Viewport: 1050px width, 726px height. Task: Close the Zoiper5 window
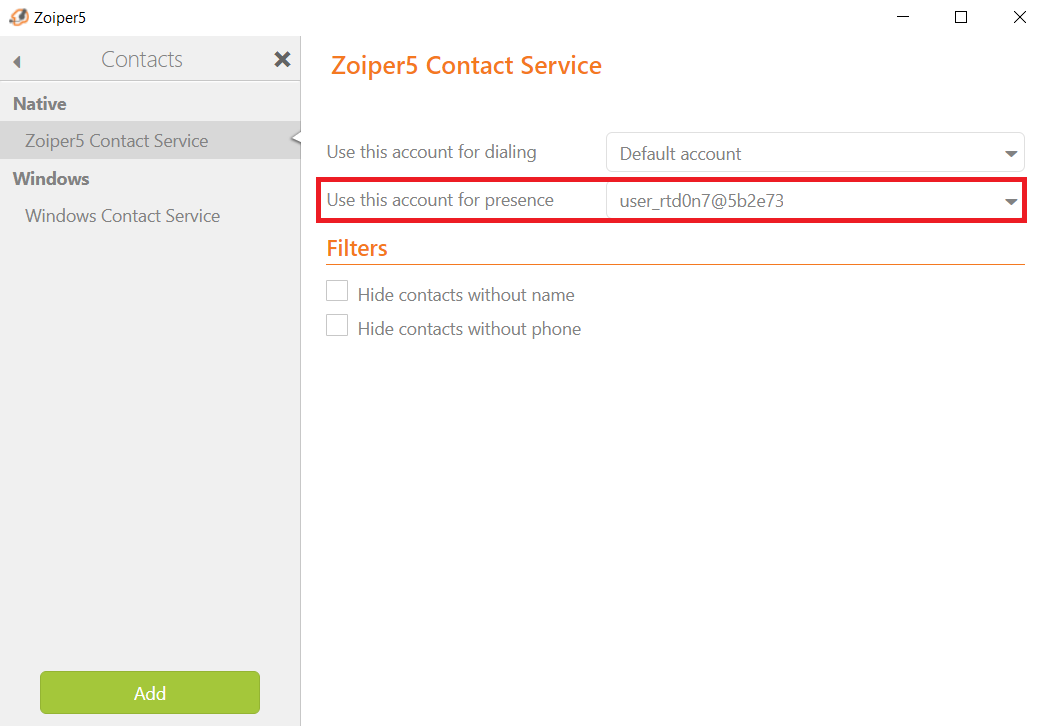point(1019,17)
